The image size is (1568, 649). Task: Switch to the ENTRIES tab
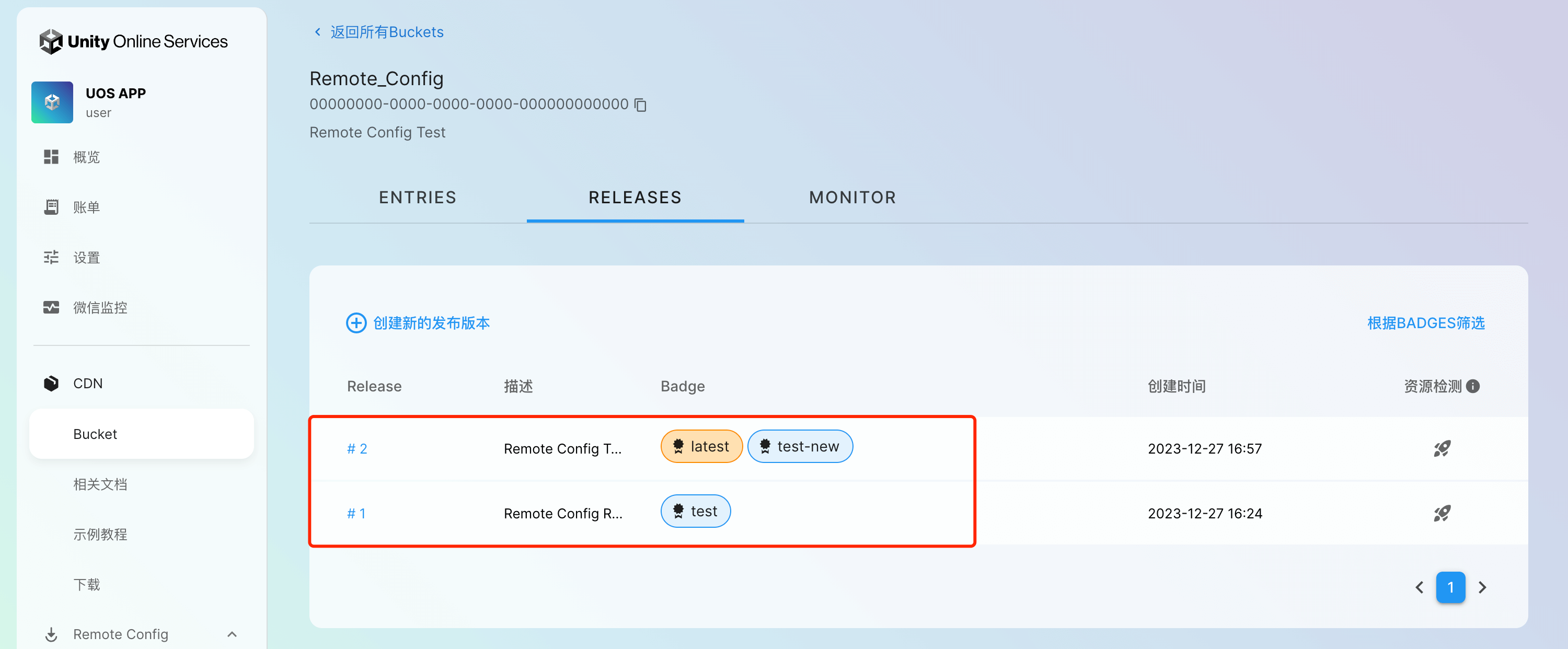coord(418,197)
